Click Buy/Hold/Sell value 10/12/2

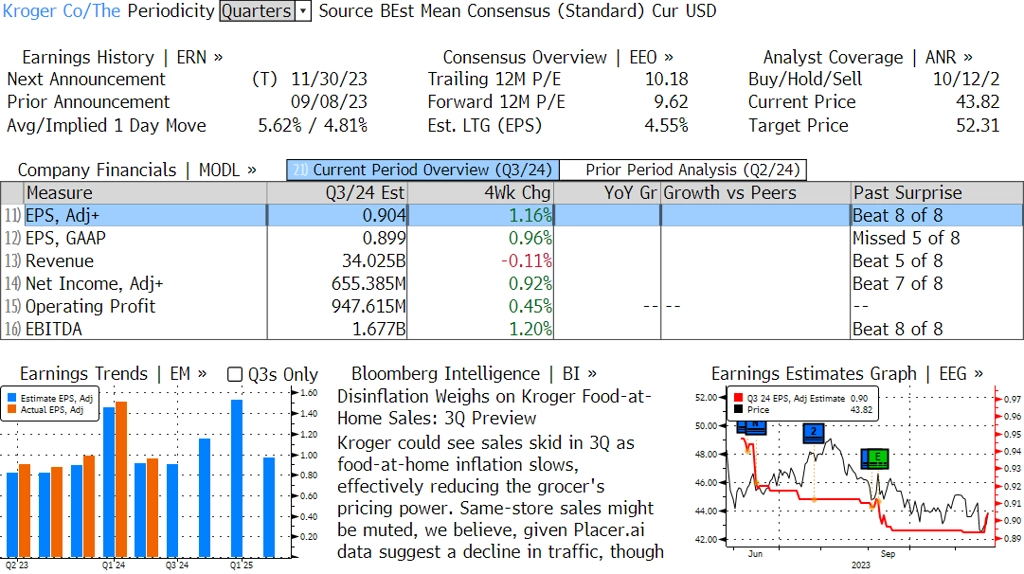pyautogui.click(x=967, y=79)
